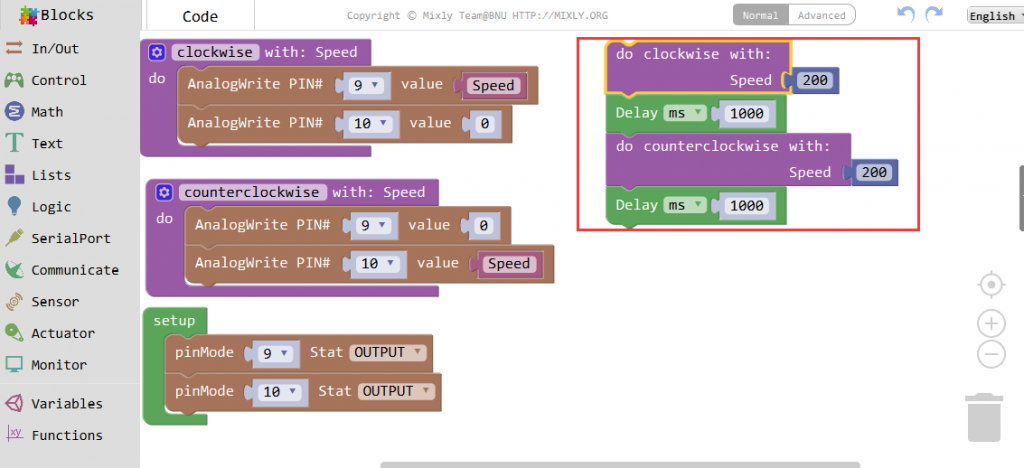The height and width of the screenshot is (468, 1024).
Task: Click value 0 in clockwise AnalogWrite pin 10
Action: 484,123
